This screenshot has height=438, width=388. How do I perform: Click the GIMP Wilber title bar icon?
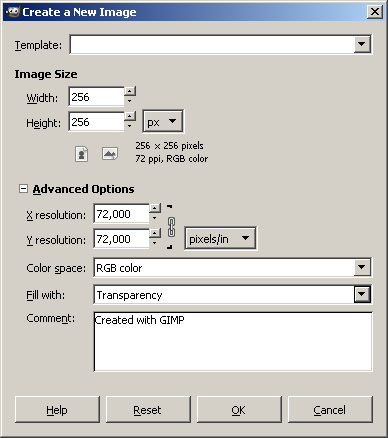tap(13, 12)
